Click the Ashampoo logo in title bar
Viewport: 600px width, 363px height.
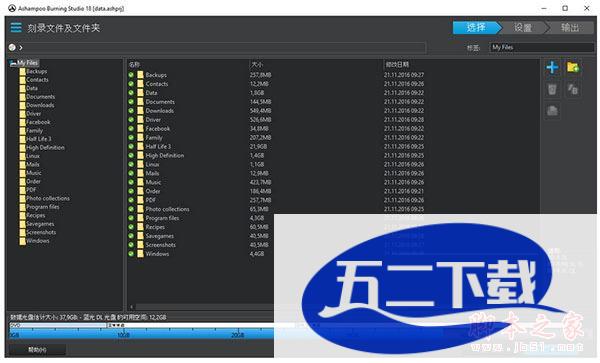(12, 8)
